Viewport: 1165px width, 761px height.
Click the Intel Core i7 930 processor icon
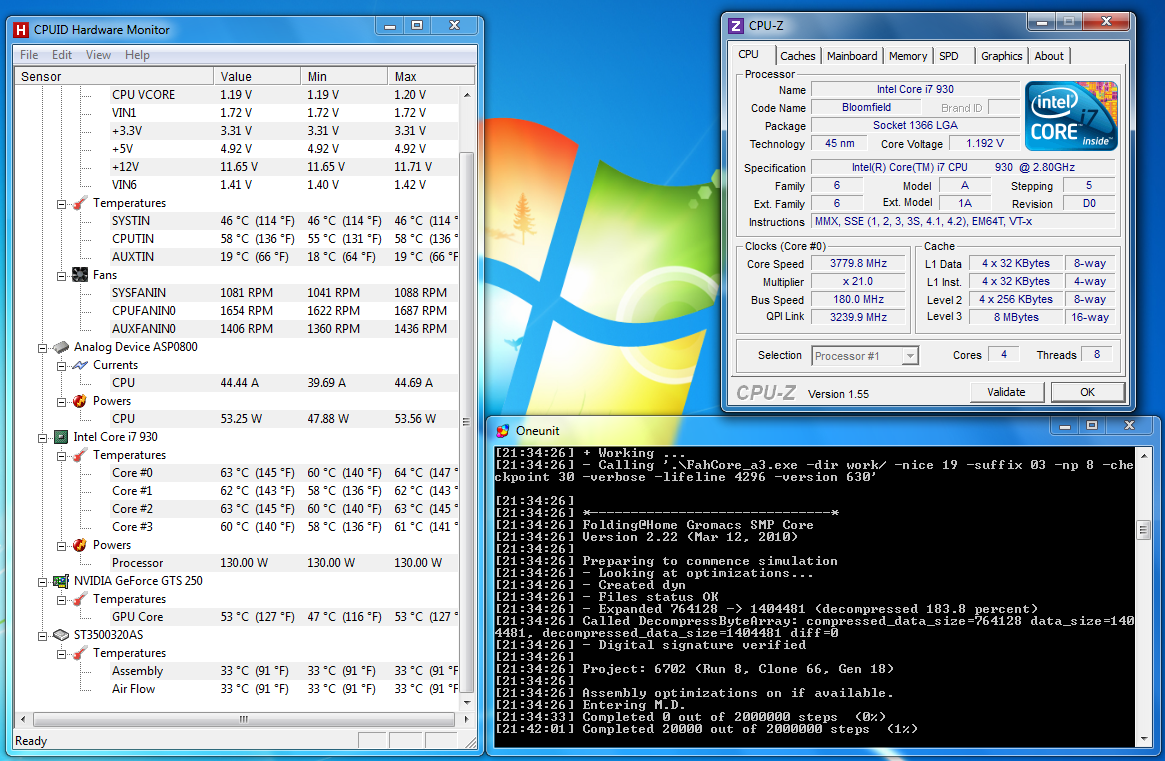61,437
